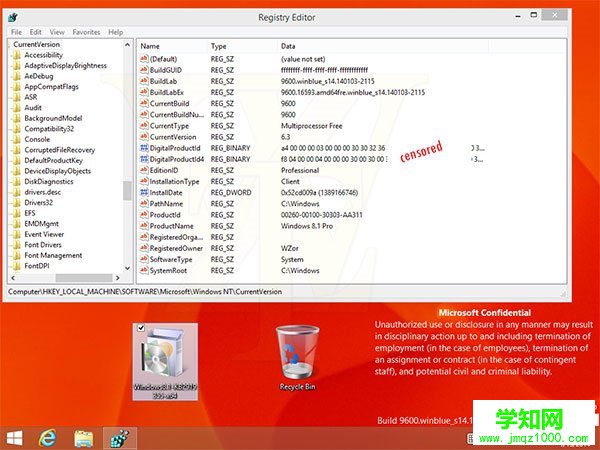
Task: Click the AeDebug folder icon
Action: click(16, 76)
